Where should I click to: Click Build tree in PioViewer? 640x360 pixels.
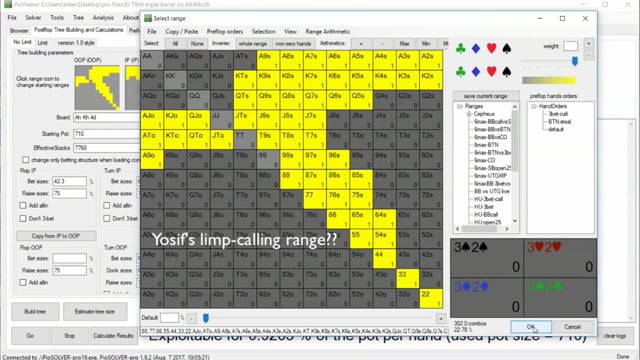[35, 311]
